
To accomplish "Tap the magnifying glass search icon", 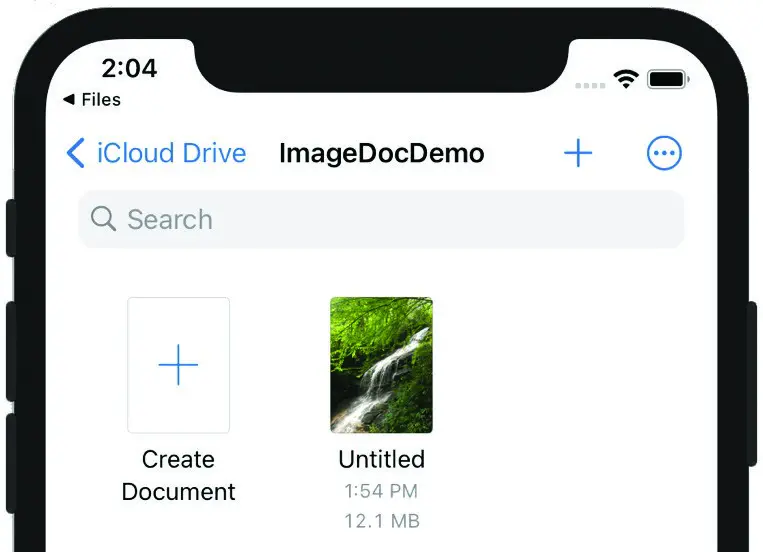I will click(x=103, y=219).
